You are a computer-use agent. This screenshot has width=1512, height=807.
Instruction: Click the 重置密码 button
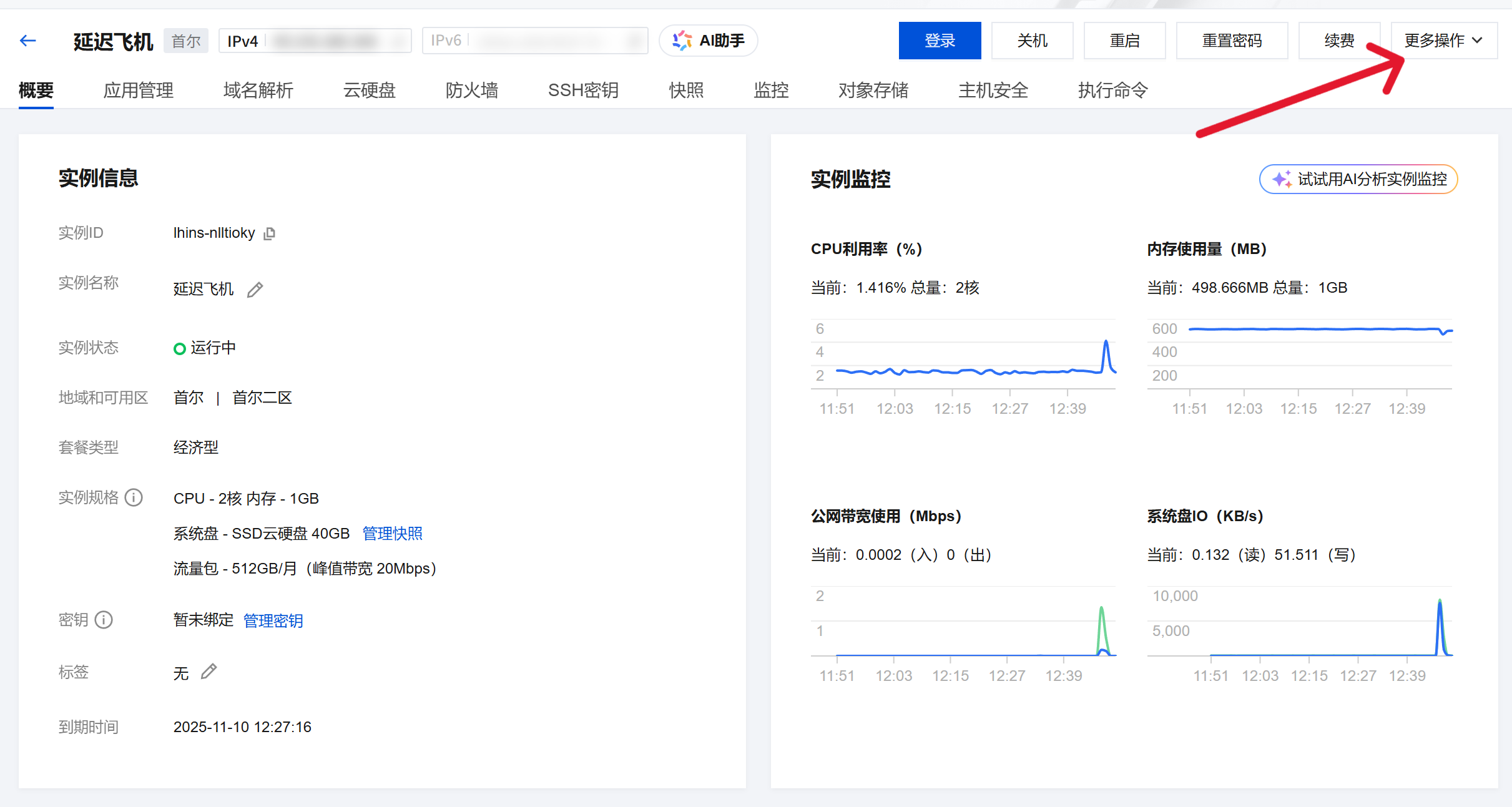pyautogui.click(x=1232, y=41)
